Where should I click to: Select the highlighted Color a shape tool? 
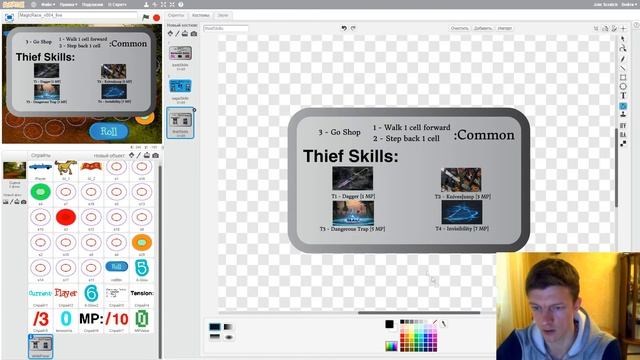click(623, 105)
